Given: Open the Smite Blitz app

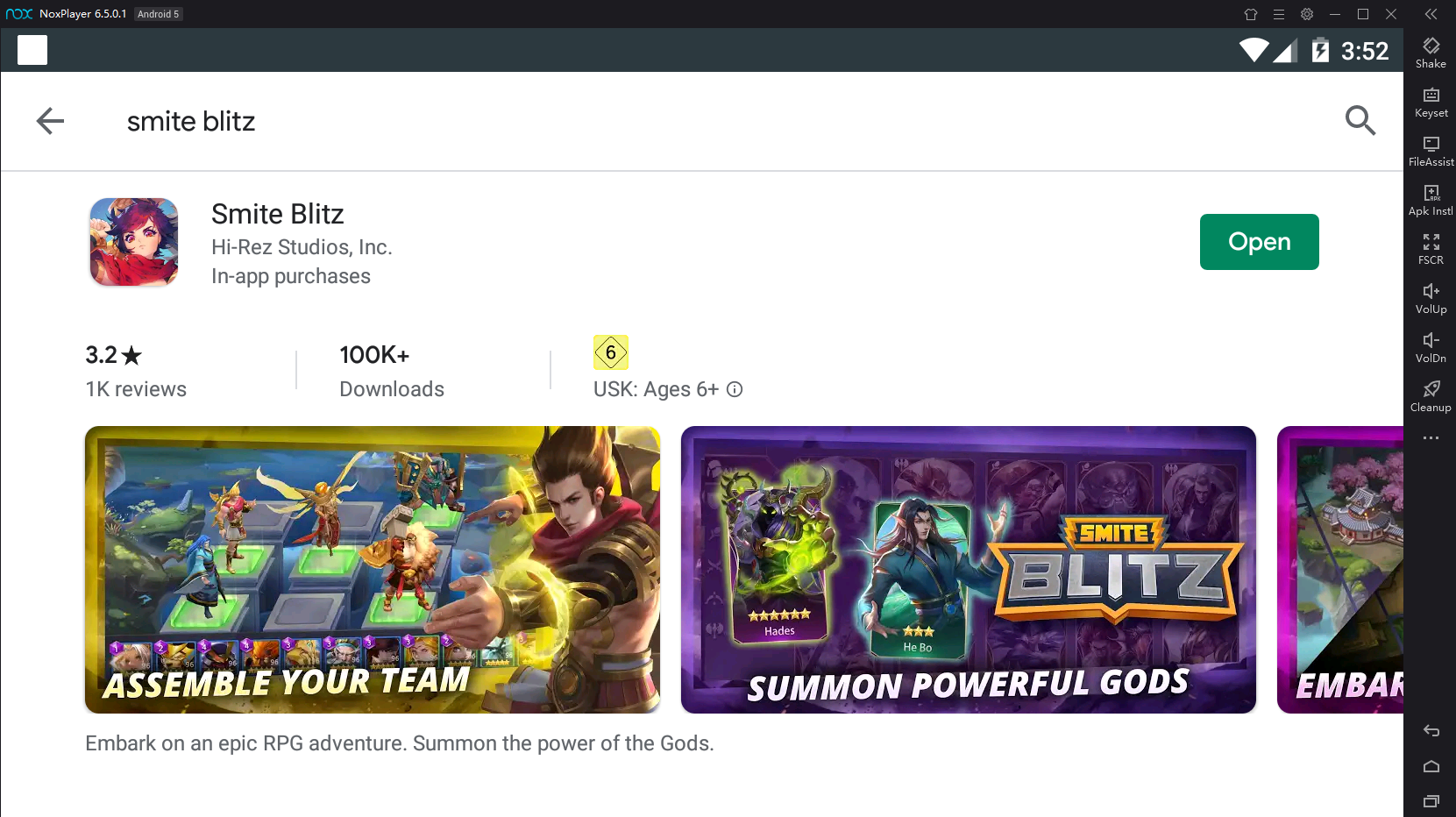Looking at the screenshot, I should pyautogui.click(x=1259, y=242).
